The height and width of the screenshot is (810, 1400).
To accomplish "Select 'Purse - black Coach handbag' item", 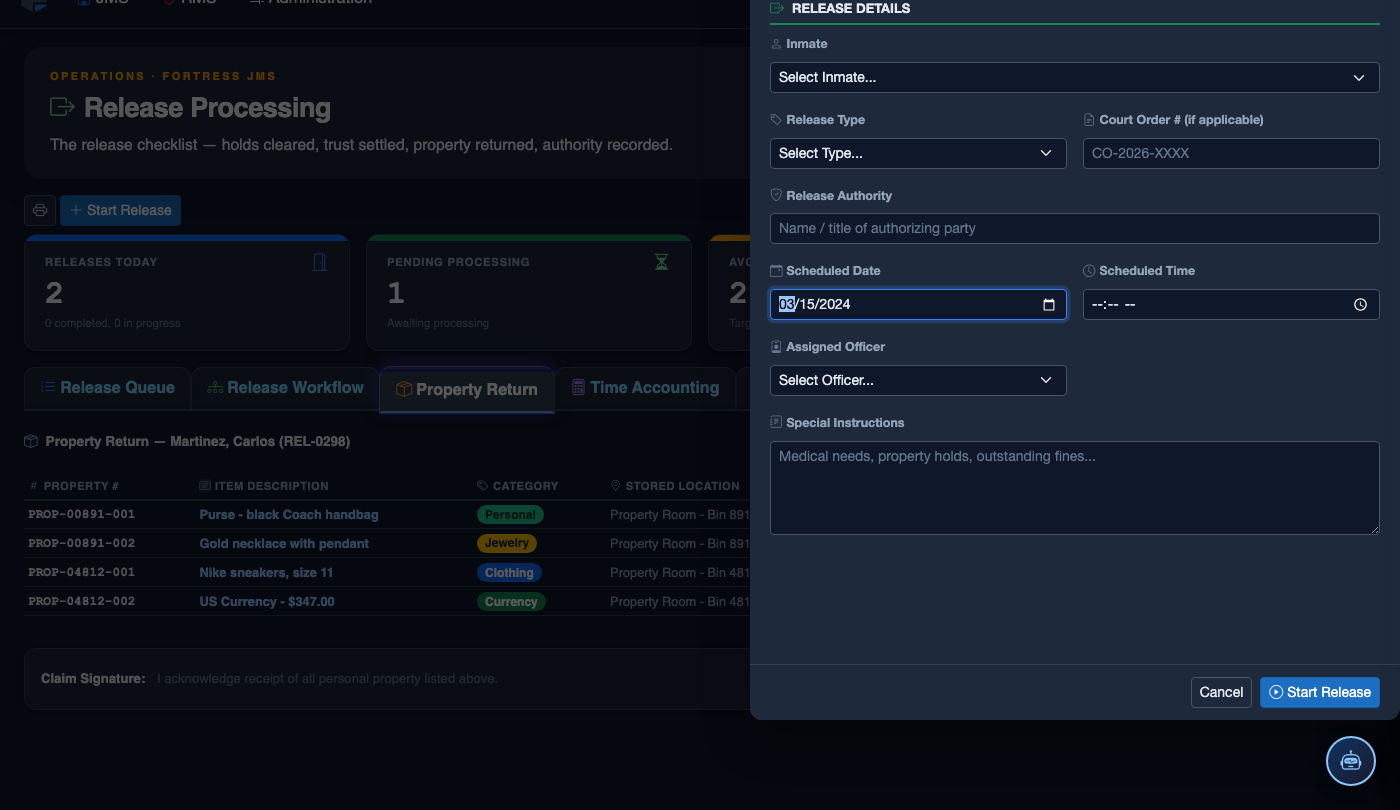I will tap(289, 514).
